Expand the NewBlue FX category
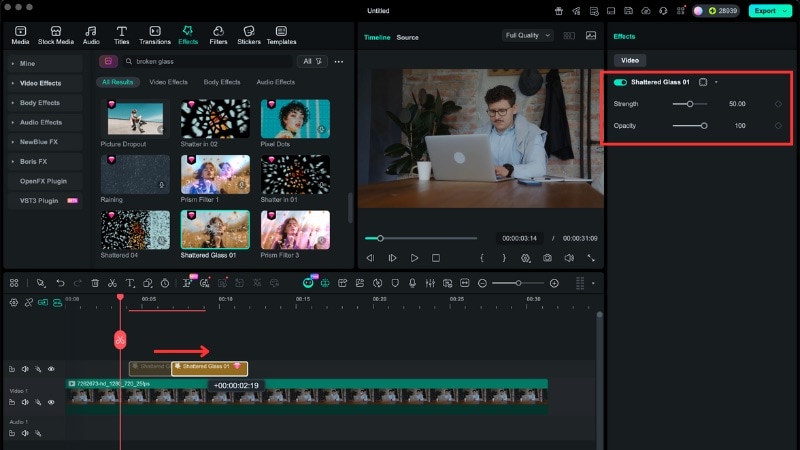The width and height of the screenshot is (800, 450). 45,142
